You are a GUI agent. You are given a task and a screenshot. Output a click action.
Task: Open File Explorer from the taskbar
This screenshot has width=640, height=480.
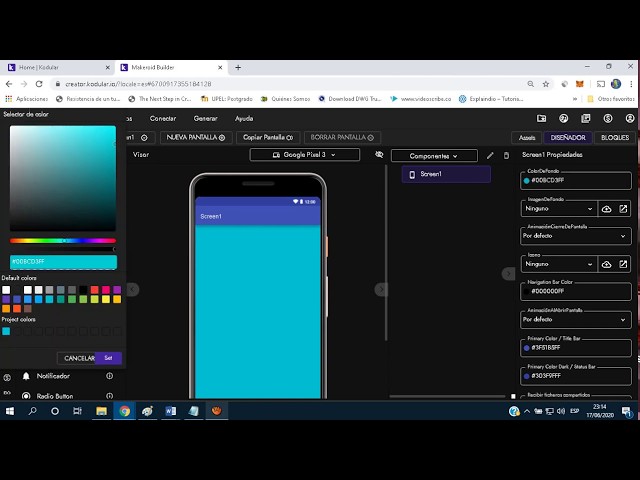101,411
